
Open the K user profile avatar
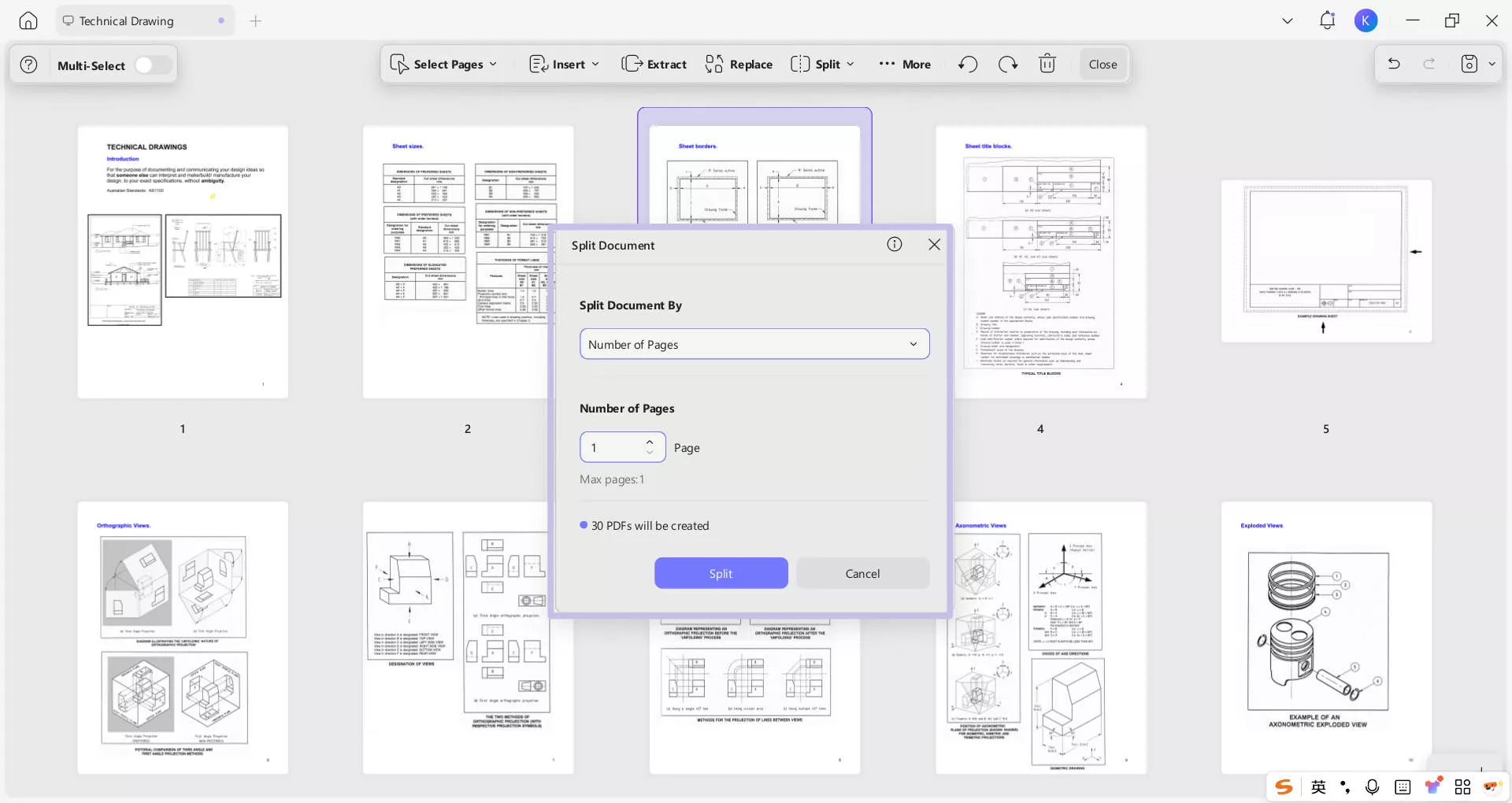point(1366,21)
